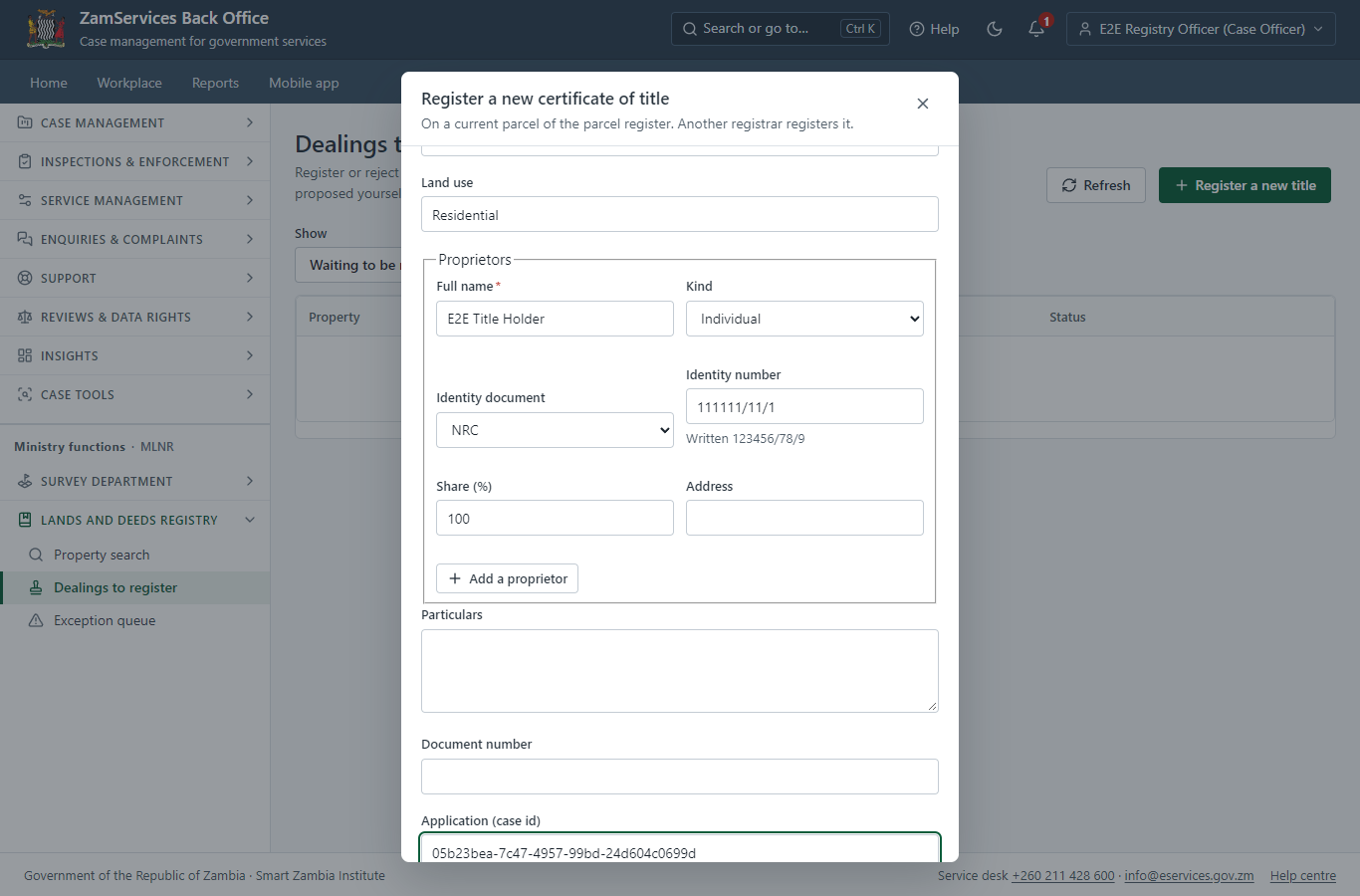Viewport: 1360px width, 896px height.
Task: Open the E2E Registry Officer account menu
Action: [1201, 29]
